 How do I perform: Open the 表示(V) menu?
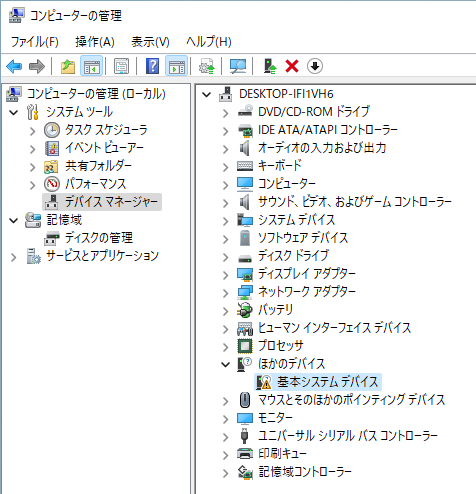point(150,42)
